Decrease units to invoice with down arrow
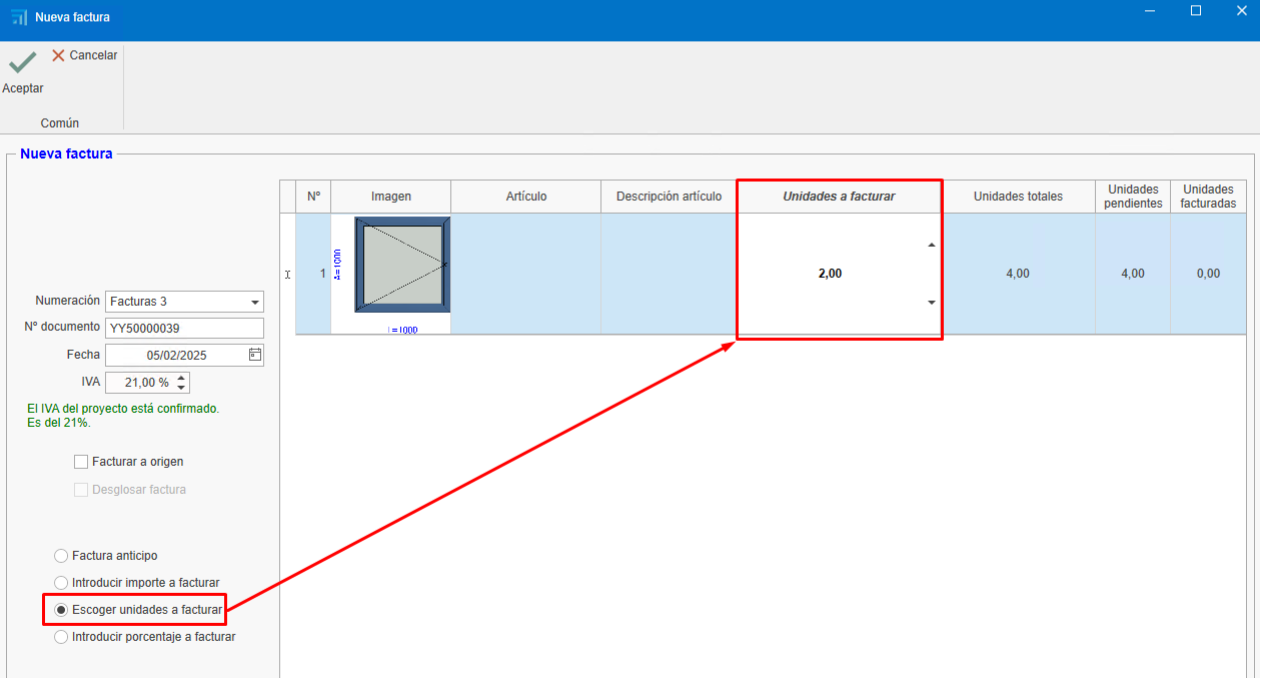The height and width of the screenshot is (678, 1262). [932, 302]
